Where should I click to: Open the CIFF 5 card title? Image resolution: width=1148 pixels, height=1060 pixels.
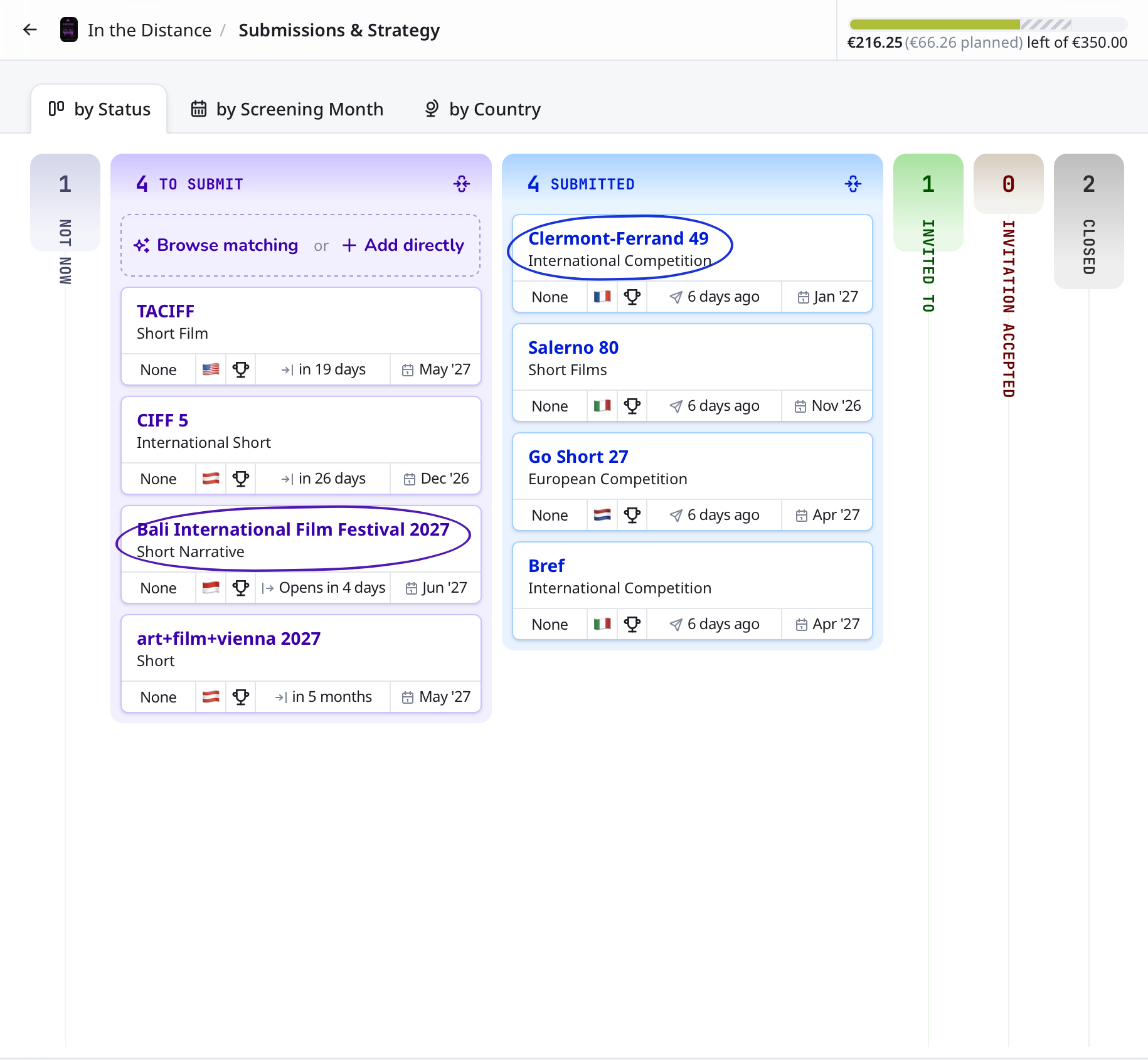pos(162,420)
